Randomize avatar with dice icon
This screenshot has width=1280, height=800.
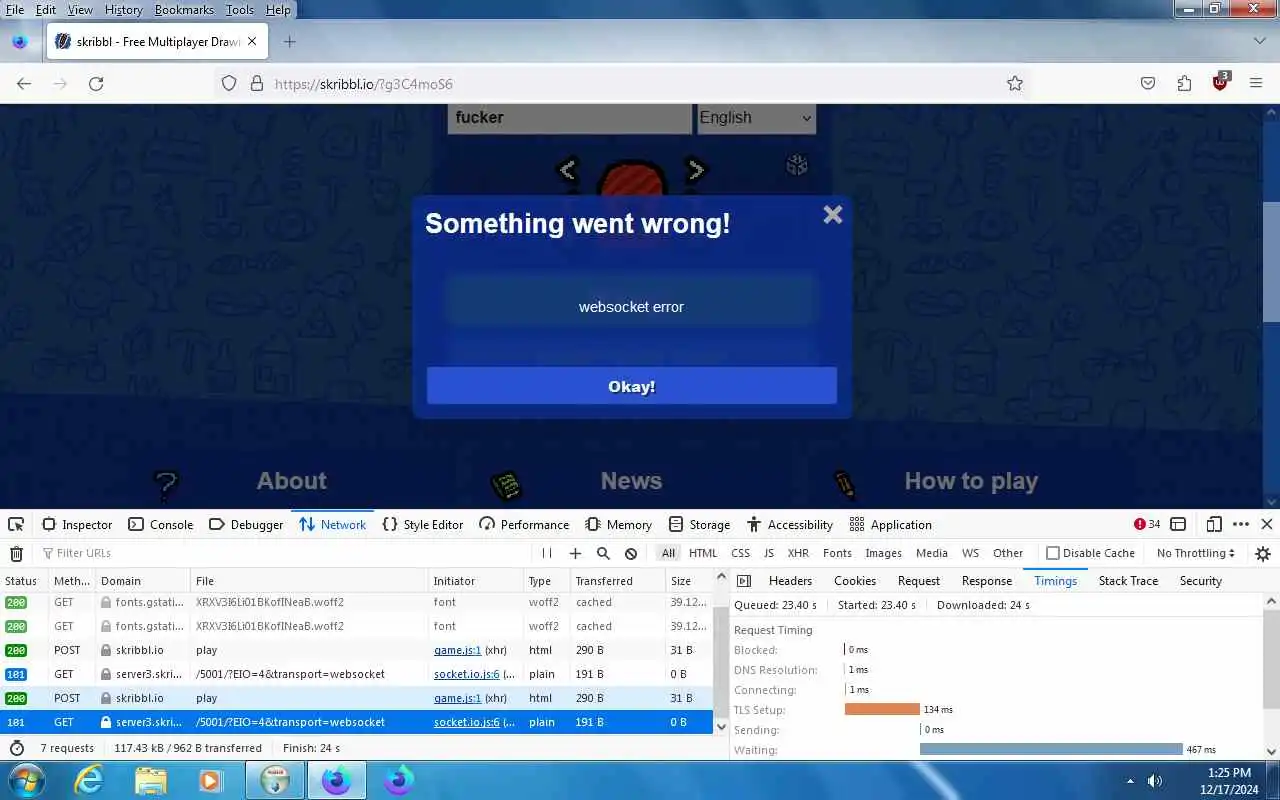click(x=797, y=165)
